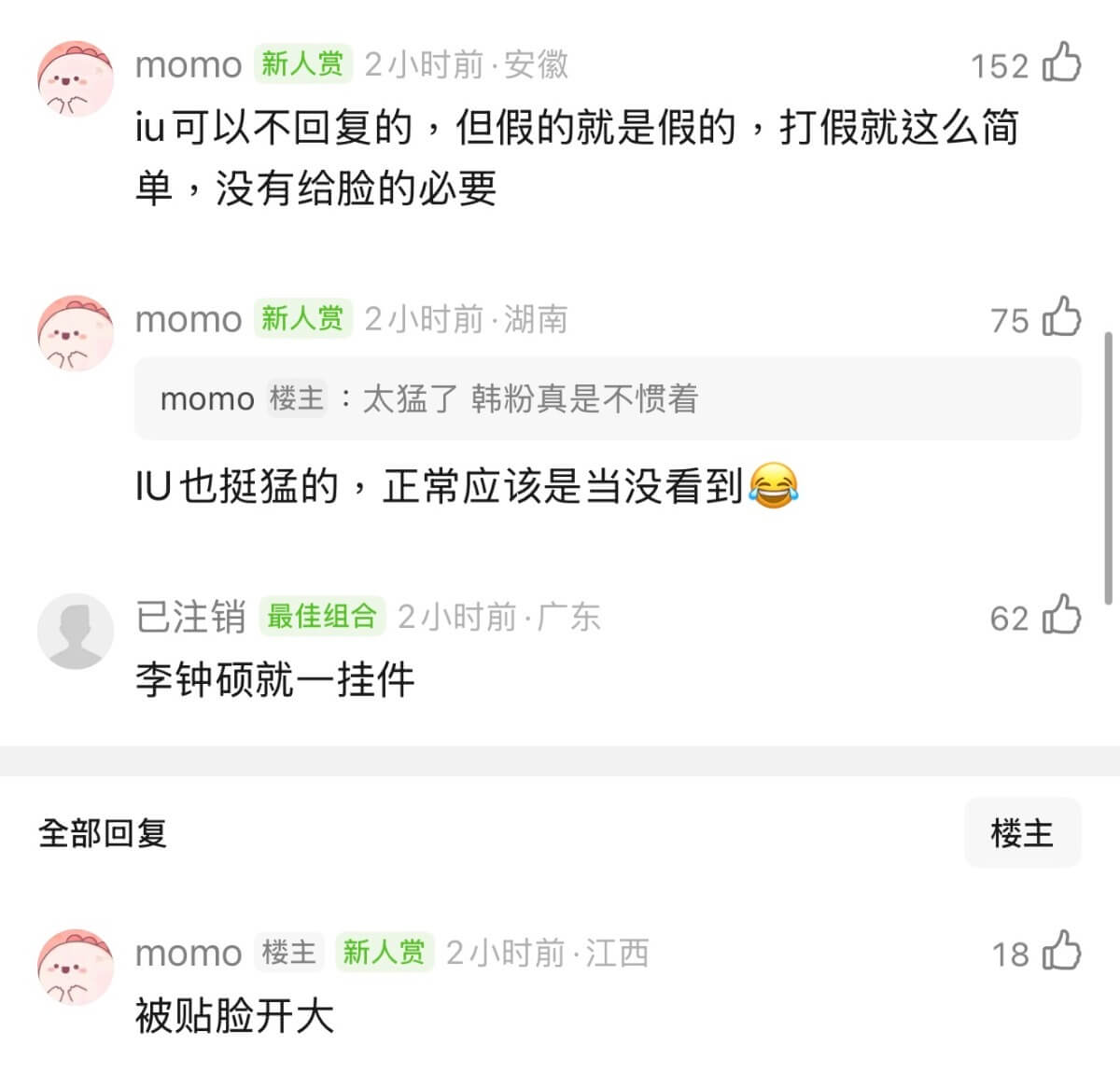This screenshot has height=1087, width=1120.
Task: Tap the 最佳组合 badge beside 已注销
Action: pyautogui.click(x=321, y=616)
